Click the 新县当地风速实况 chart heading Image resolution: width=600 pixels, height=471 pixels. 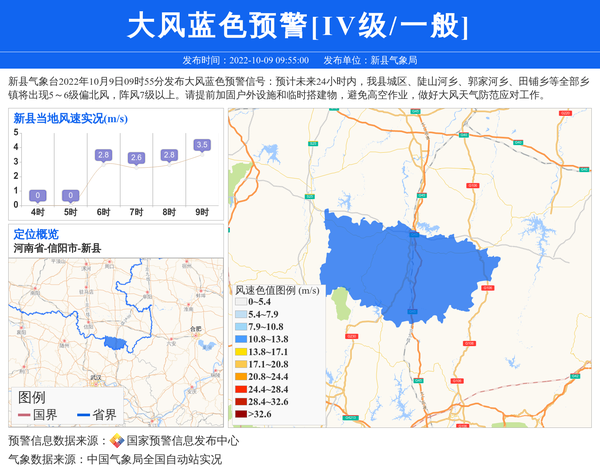point(68,119)
